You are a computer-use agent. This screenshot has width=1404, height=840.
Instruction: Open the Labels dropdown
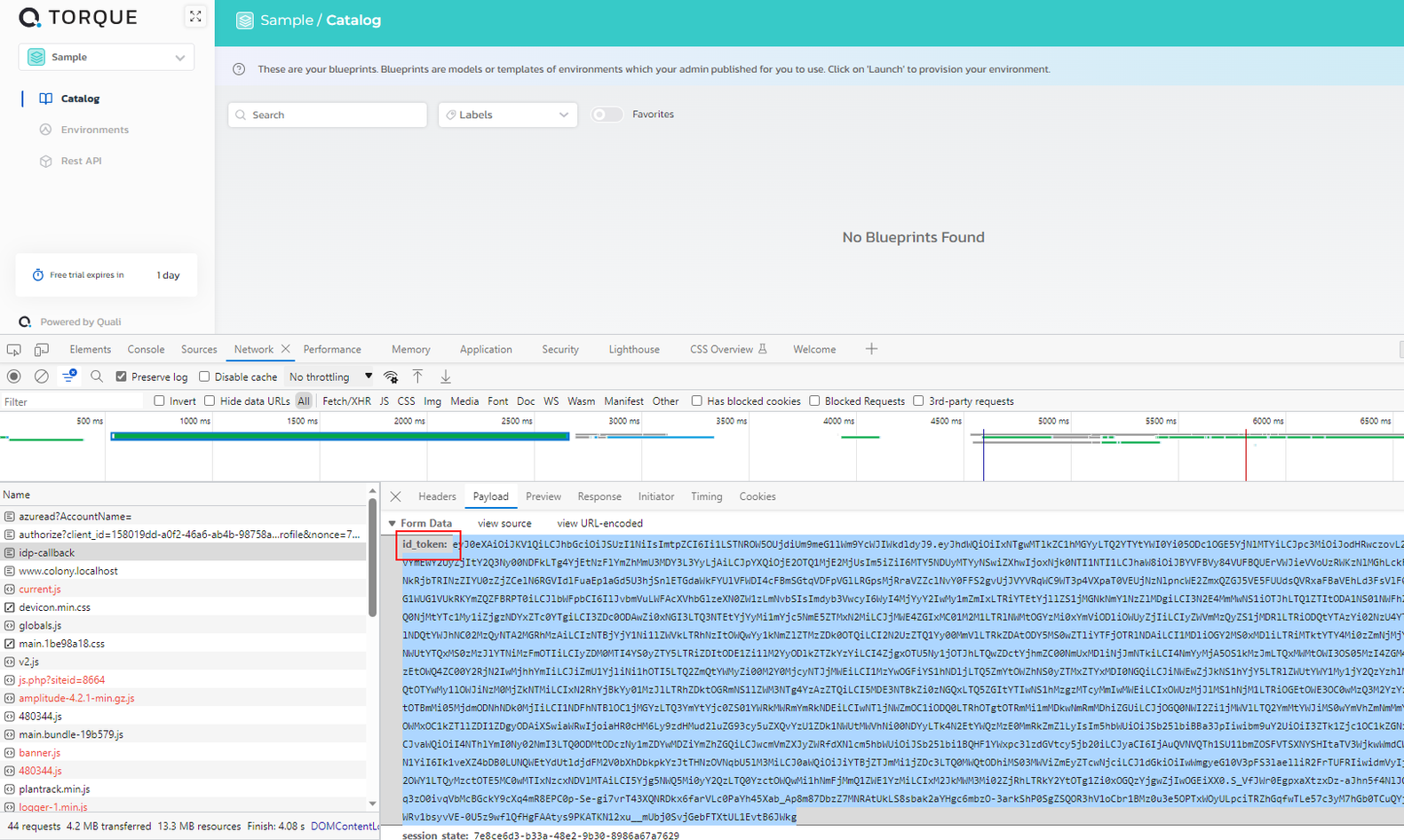point(507,115)
